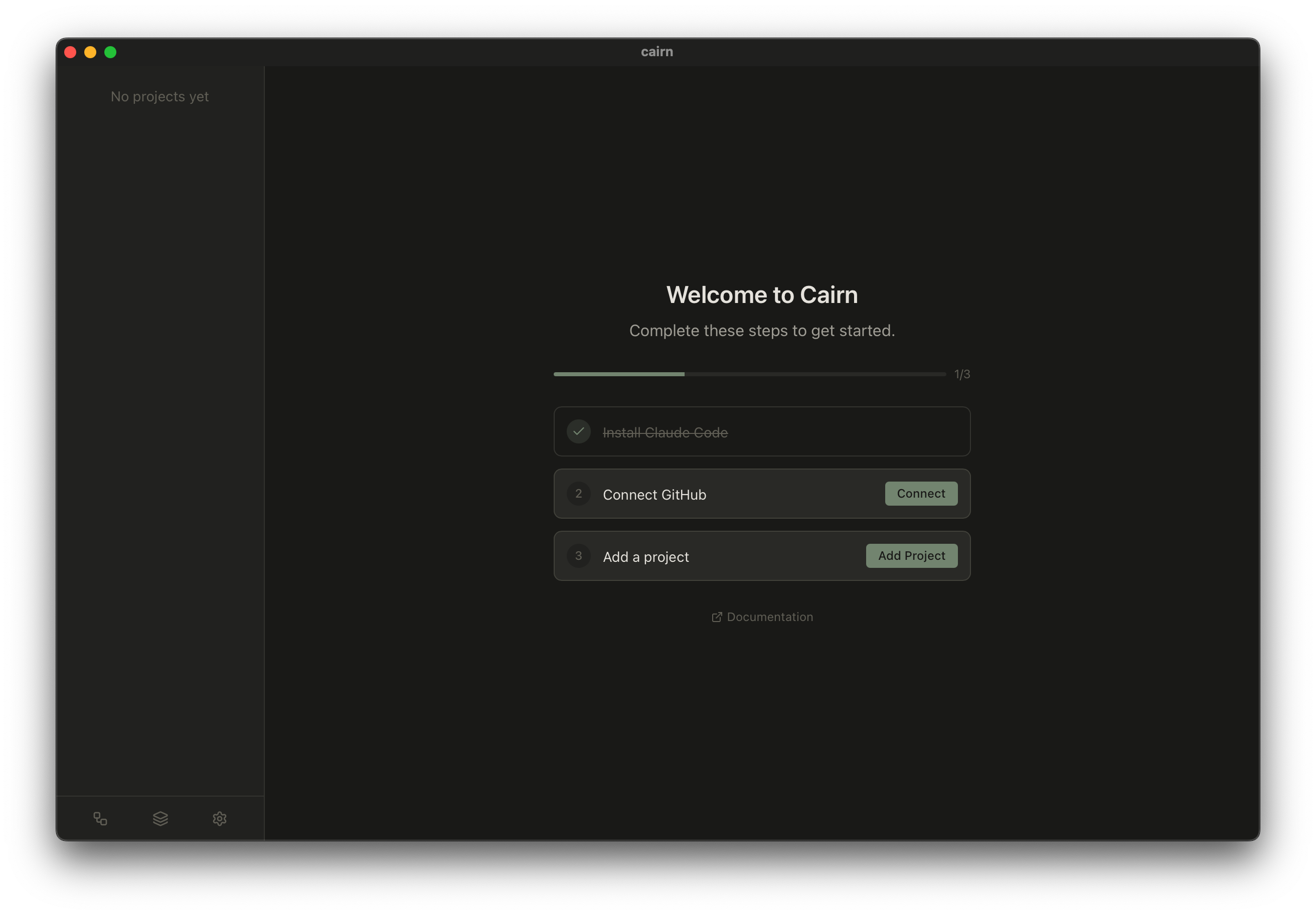Select the step 2 numbered circle

(579, 494)
